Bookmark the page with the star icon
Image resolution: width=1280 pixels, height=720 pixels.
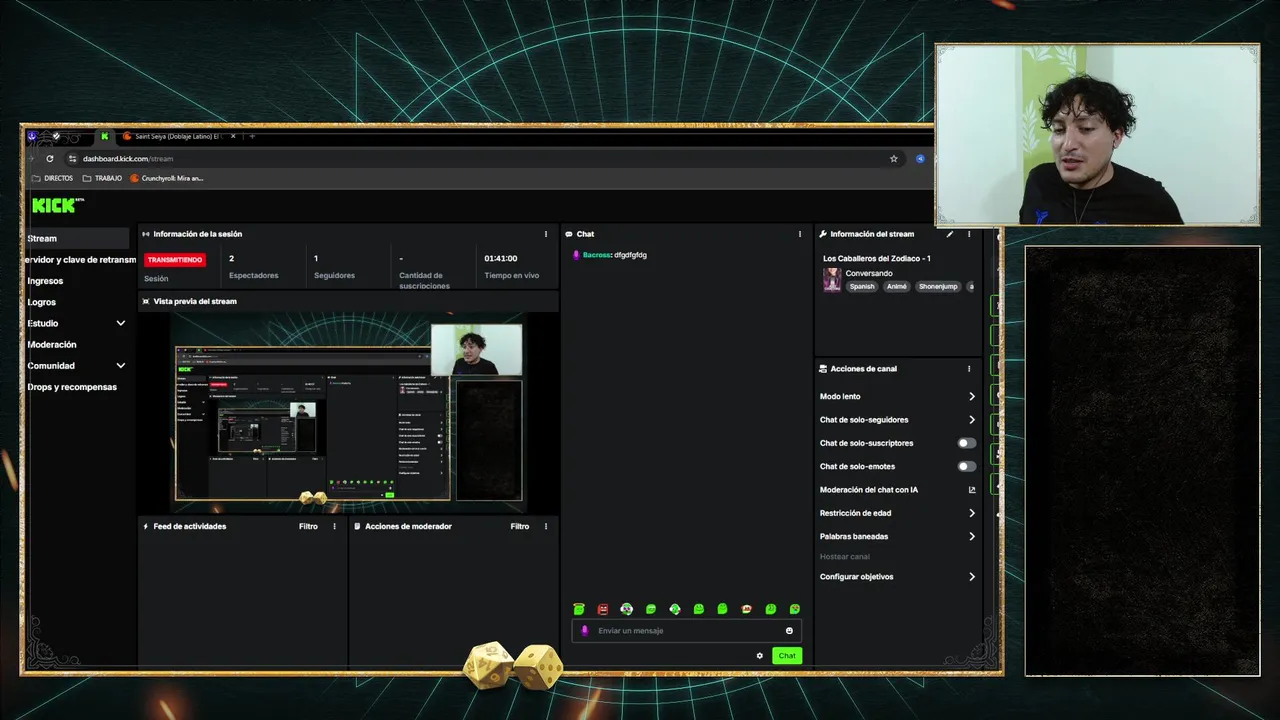coord(894,158)
